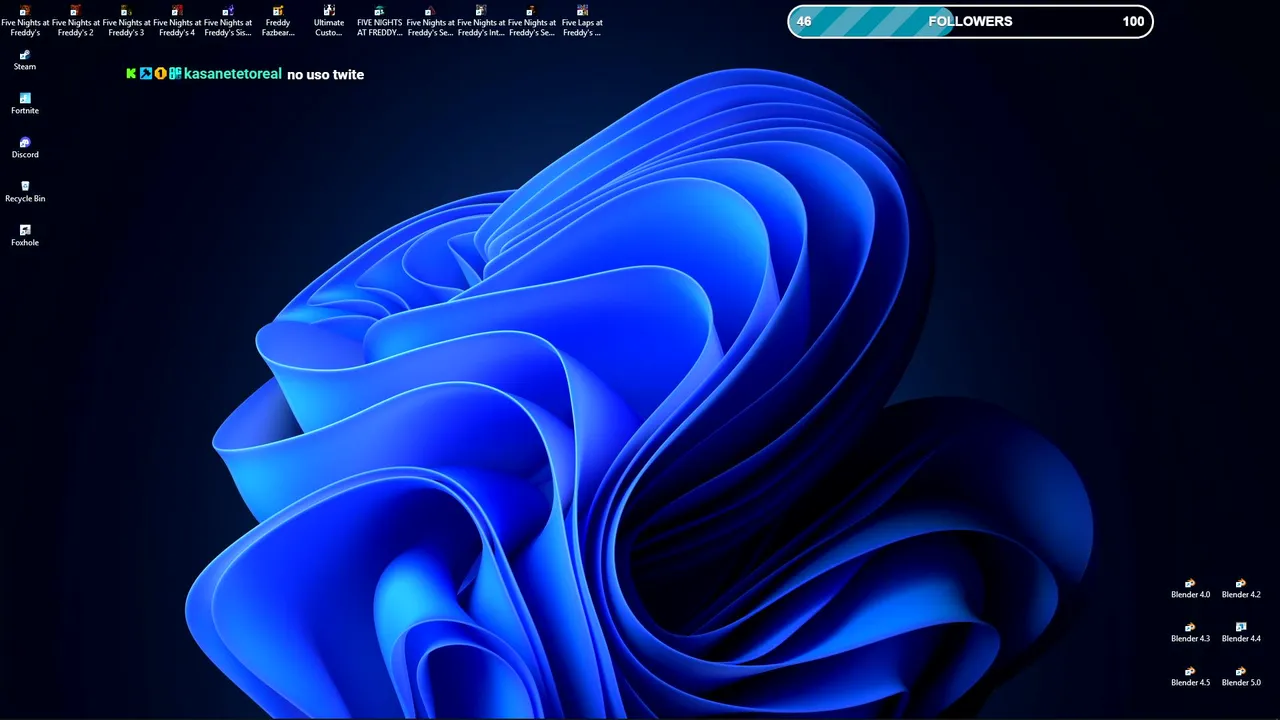Click the orange number 1 chat badge
This screenshot has width=1280, height=720.
(160, 74)
